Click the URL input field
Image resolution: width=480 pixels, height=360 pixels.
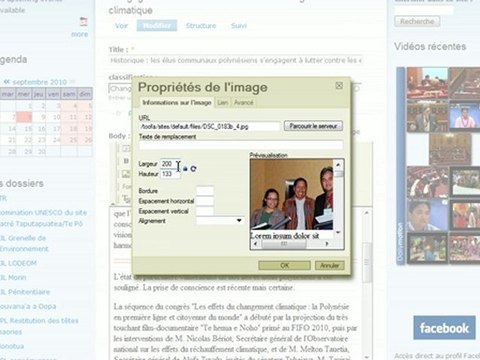pyautogui.click(x=210, y=126)
